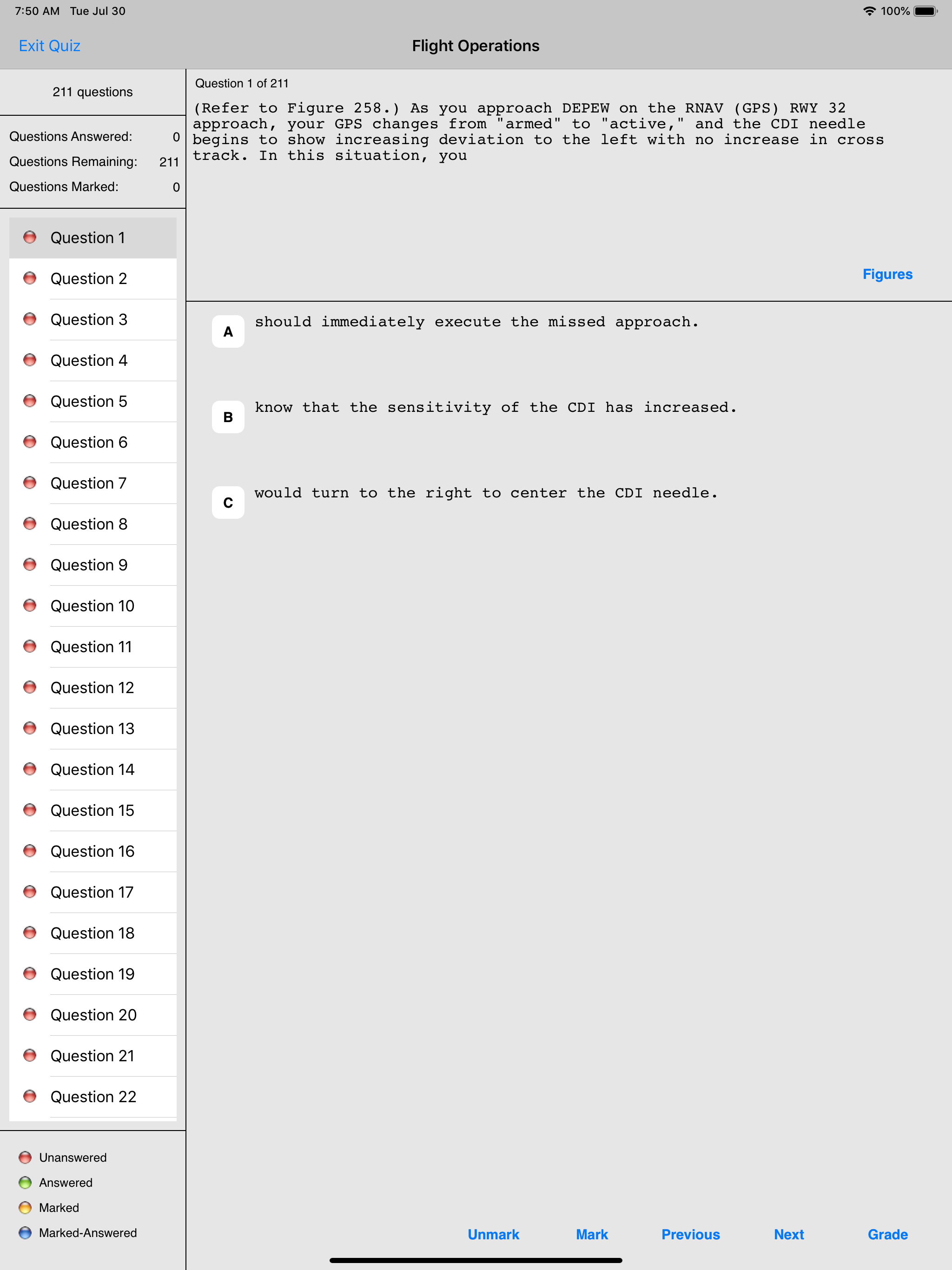Click red status dot for Question 18
The width and height of the screenshot is (952, 1270).
(30, 933)
